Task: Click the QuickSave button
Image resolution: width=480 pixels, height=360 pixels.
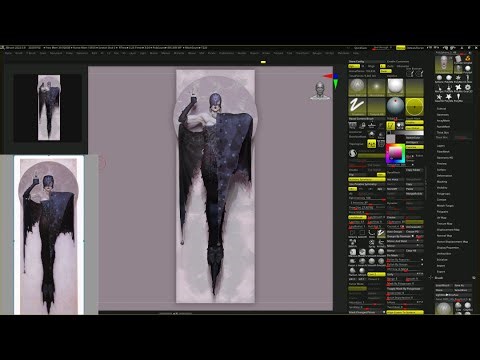Action: (360, 48)
